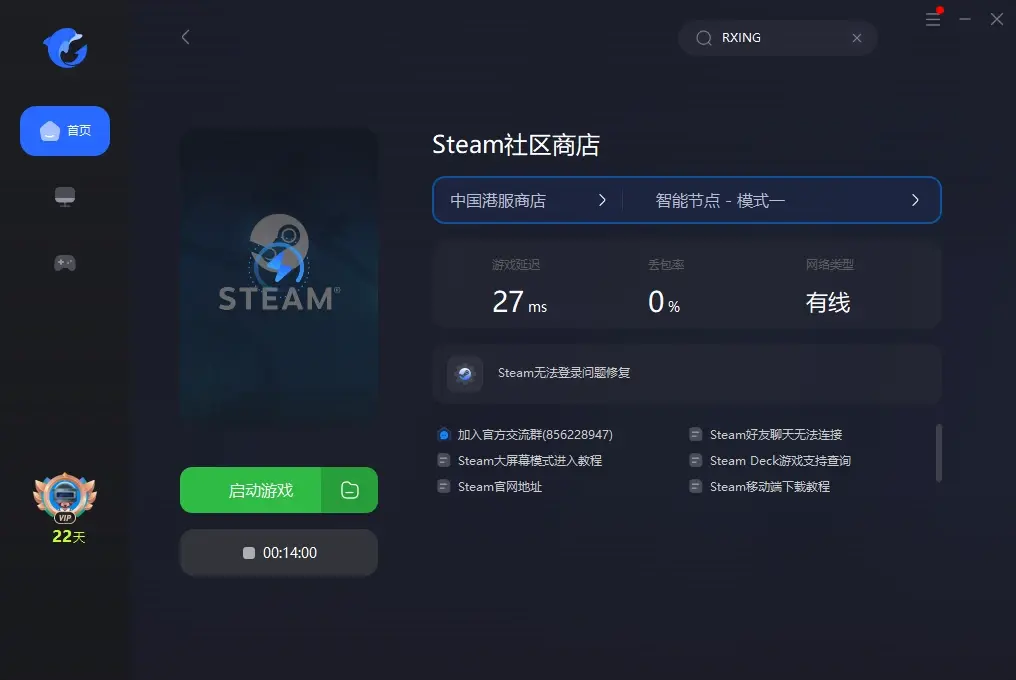Click the 27 ms latency value

[520, 302]
